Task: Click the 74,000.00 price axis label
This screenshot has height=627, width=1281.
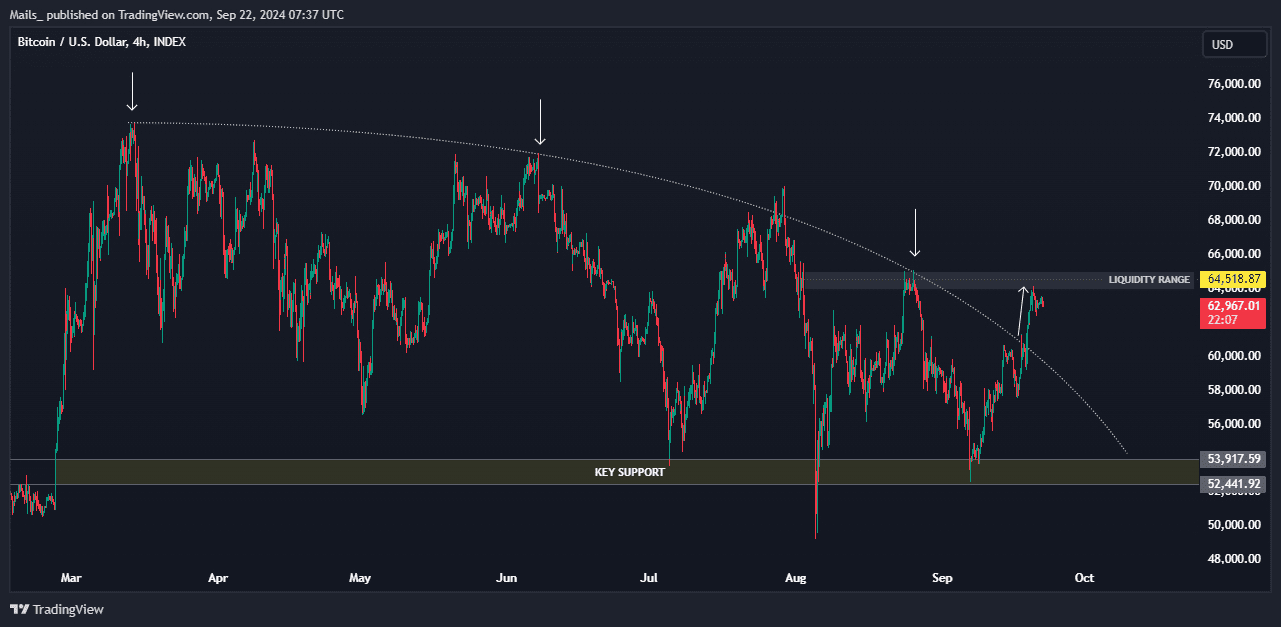Action: 1236,118
